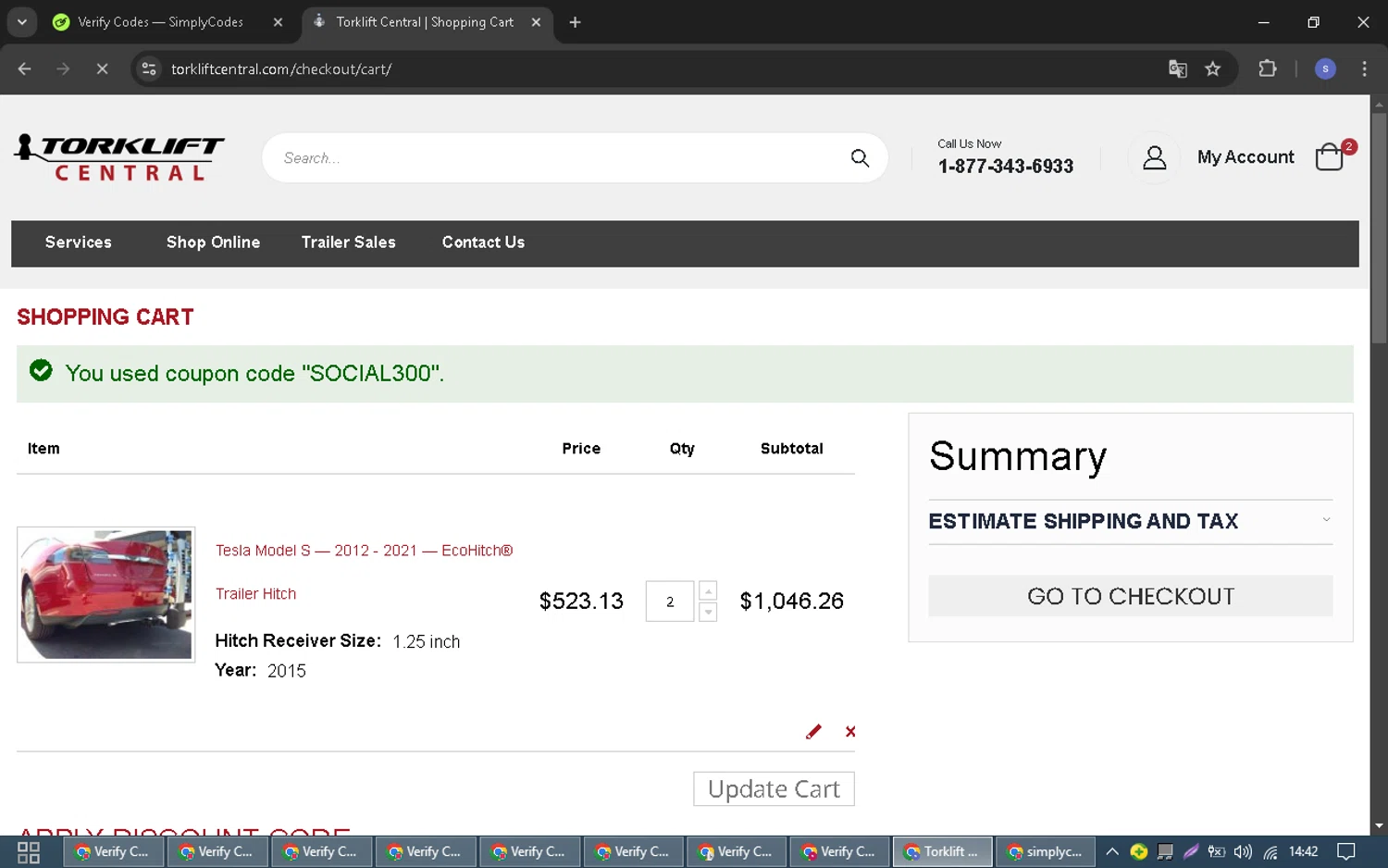
Task: Bookmark this page with the star icon
Action: (1212, 68)
